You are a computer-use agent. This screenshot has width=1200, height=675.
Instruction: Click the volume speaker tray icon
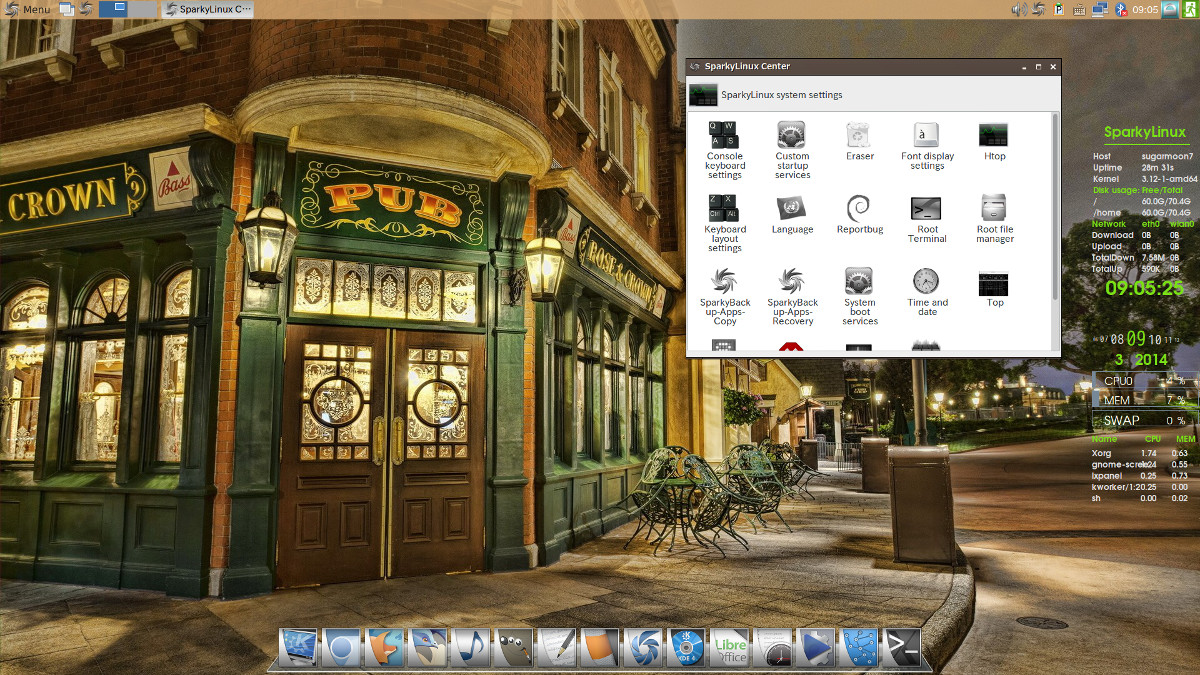pos(1019,9)
